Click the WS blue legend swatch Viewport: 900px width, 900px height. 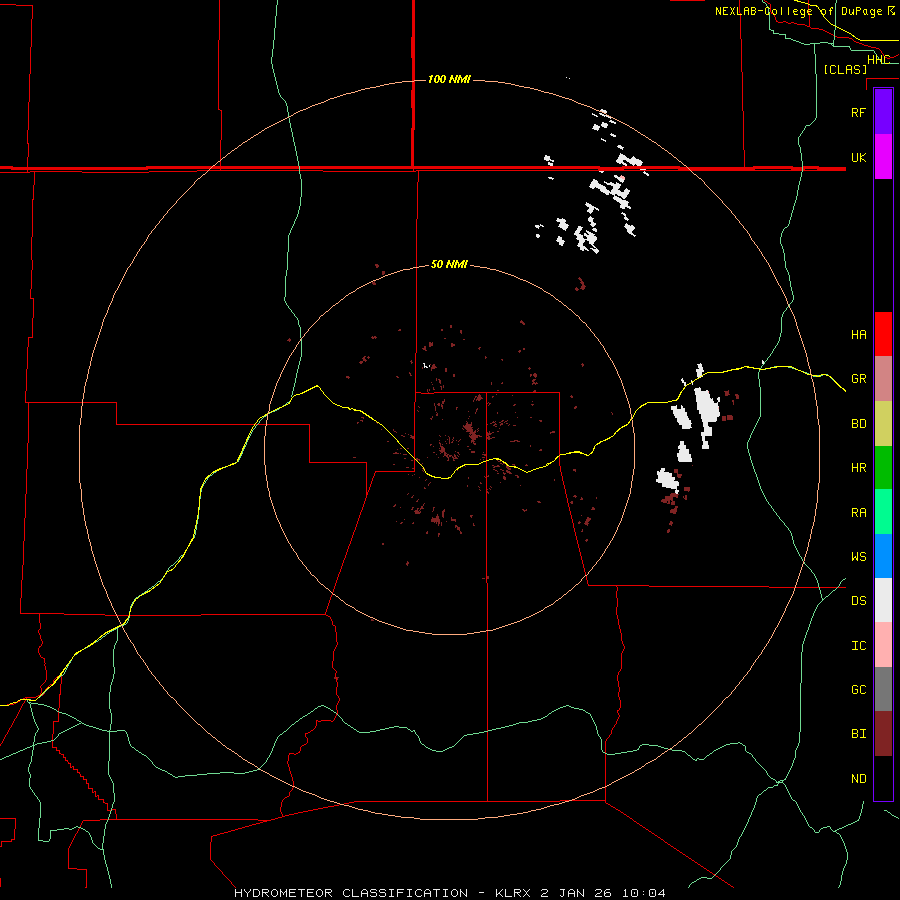click(x=883, y=556)
